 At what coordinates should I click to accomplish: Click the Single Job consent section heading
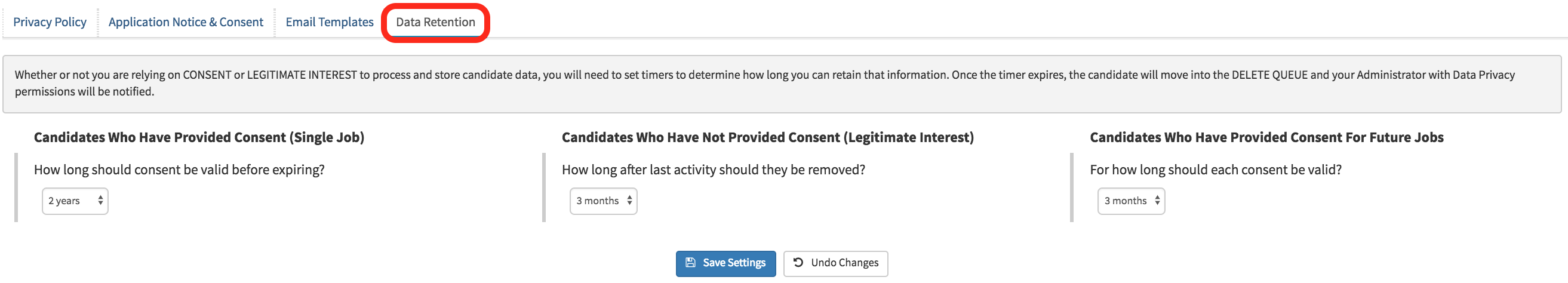pyautogui.click(x=199, y=137)
